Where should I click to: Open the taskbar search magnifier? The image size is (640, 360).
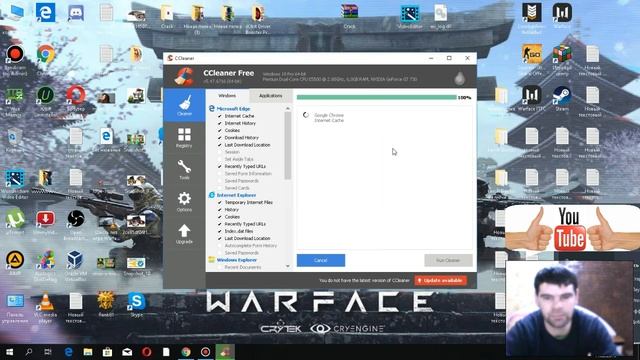point(29,352)
